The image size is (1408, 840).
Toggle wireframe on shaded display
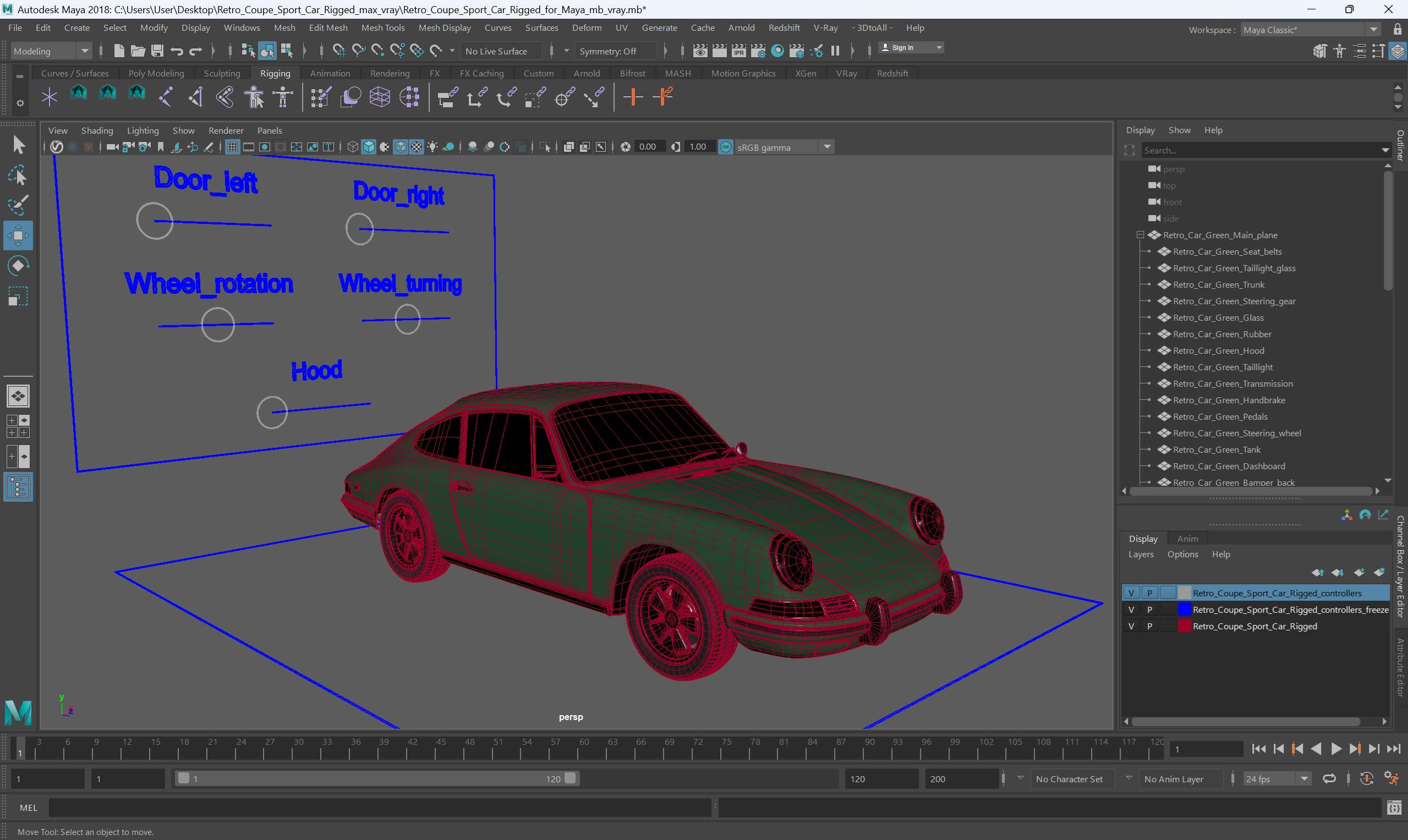(401, 147)
